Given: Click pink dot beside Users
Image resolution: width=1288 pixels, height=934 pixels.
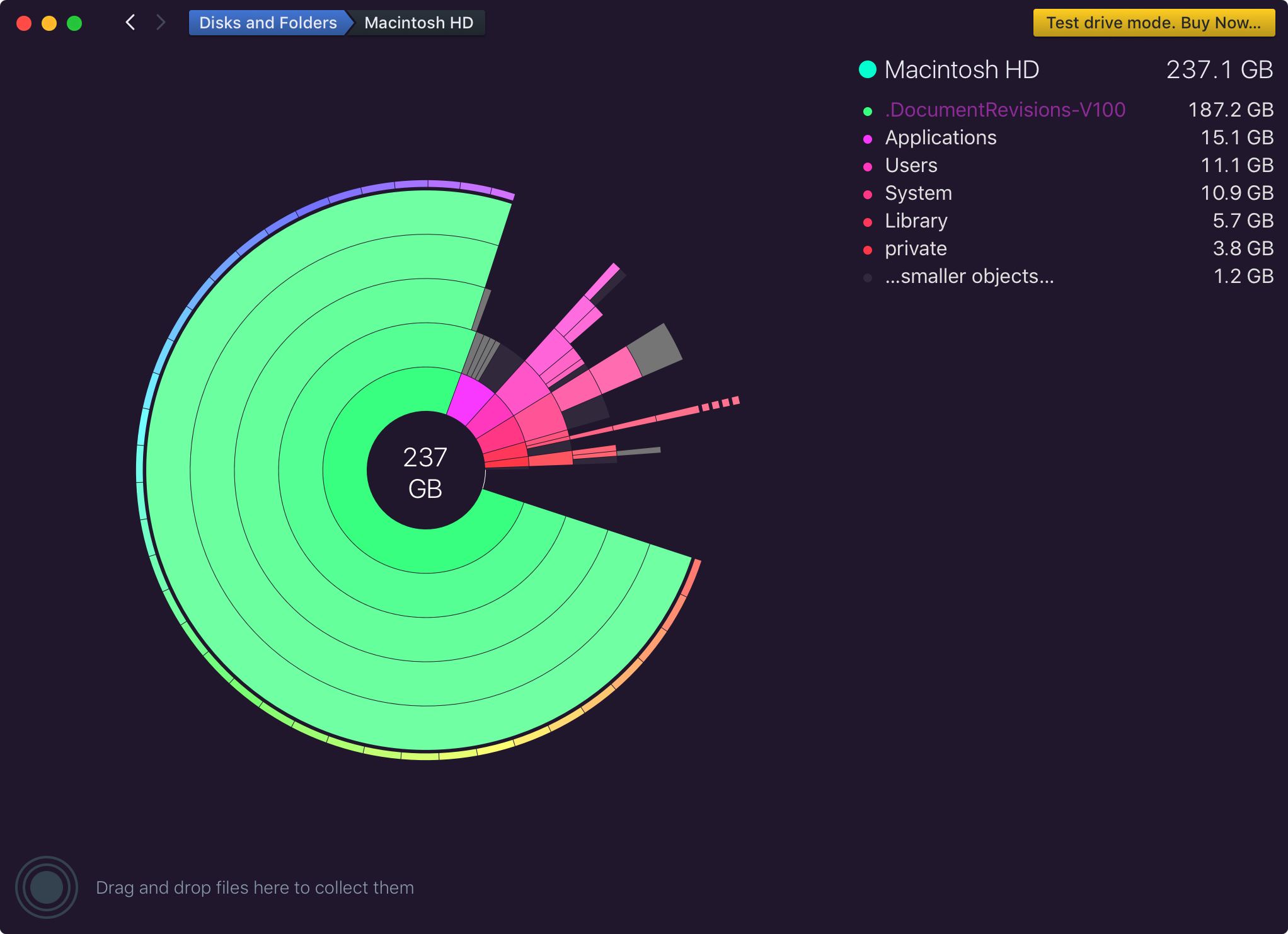Looking at the screenshot, I should [x=868, y=167].
